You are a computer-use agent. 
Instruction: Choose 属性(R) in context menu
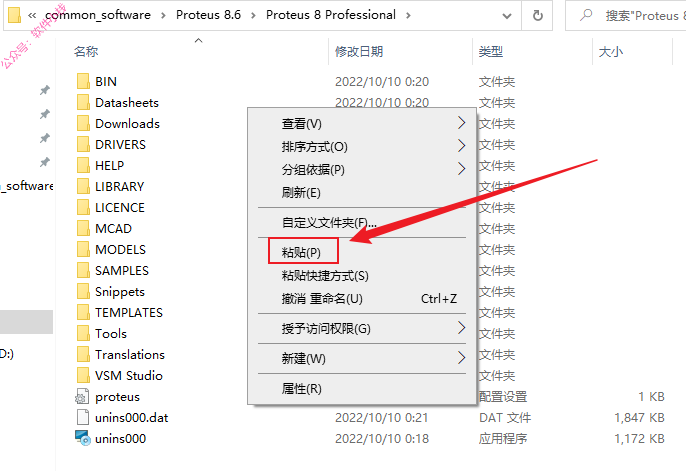tap(362, 388)
